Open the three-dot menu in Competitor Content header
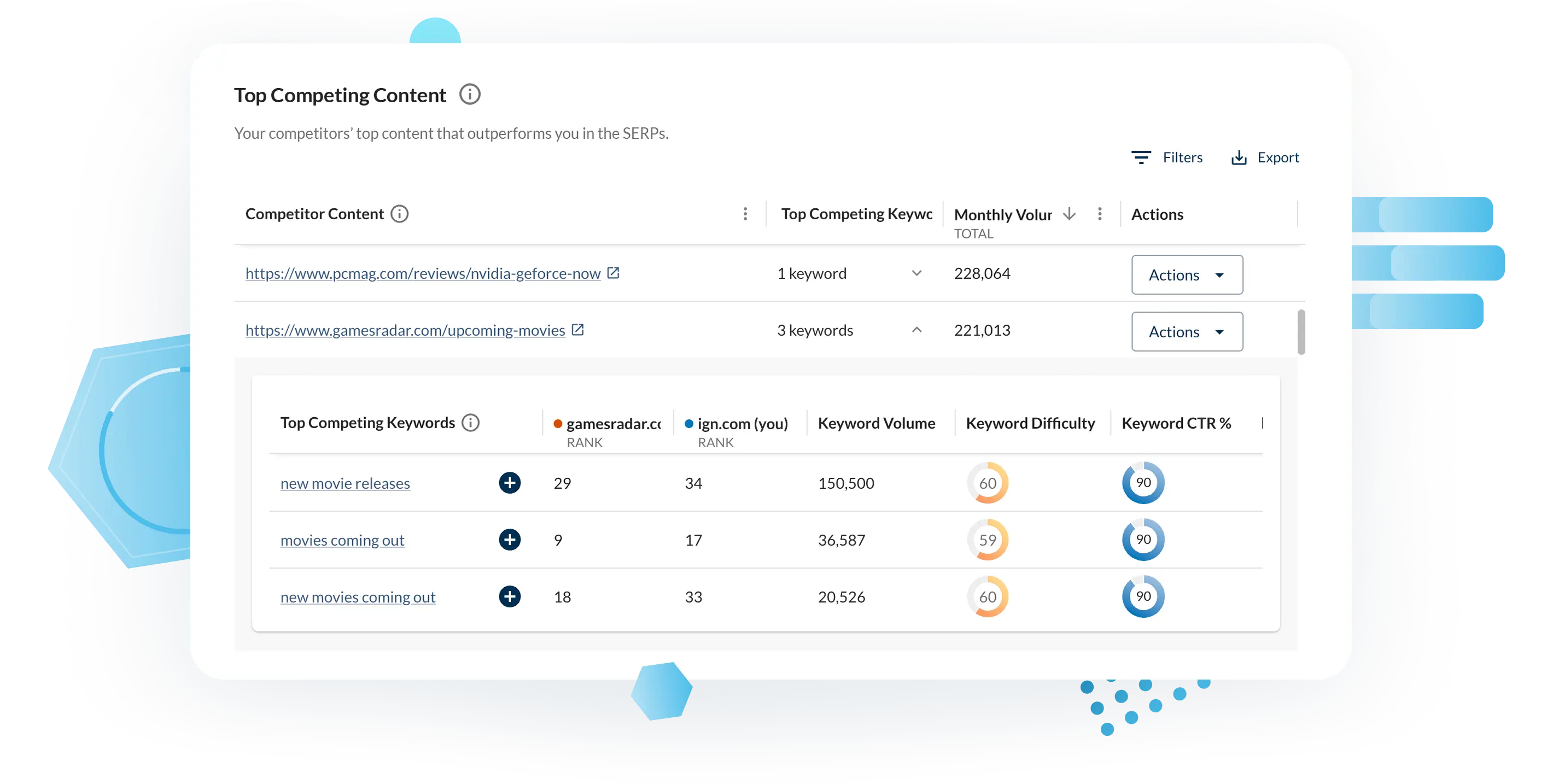 (x=745, y=213)
